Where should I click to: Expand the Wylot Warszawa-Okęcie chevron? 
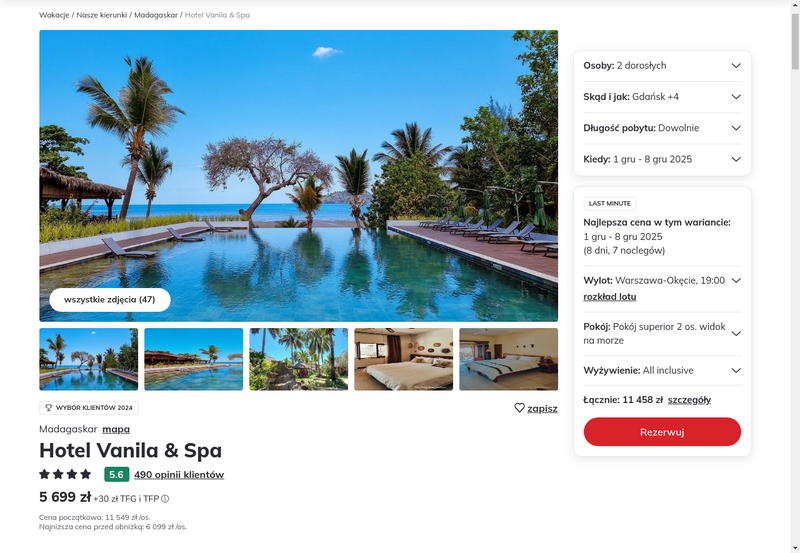736,280
